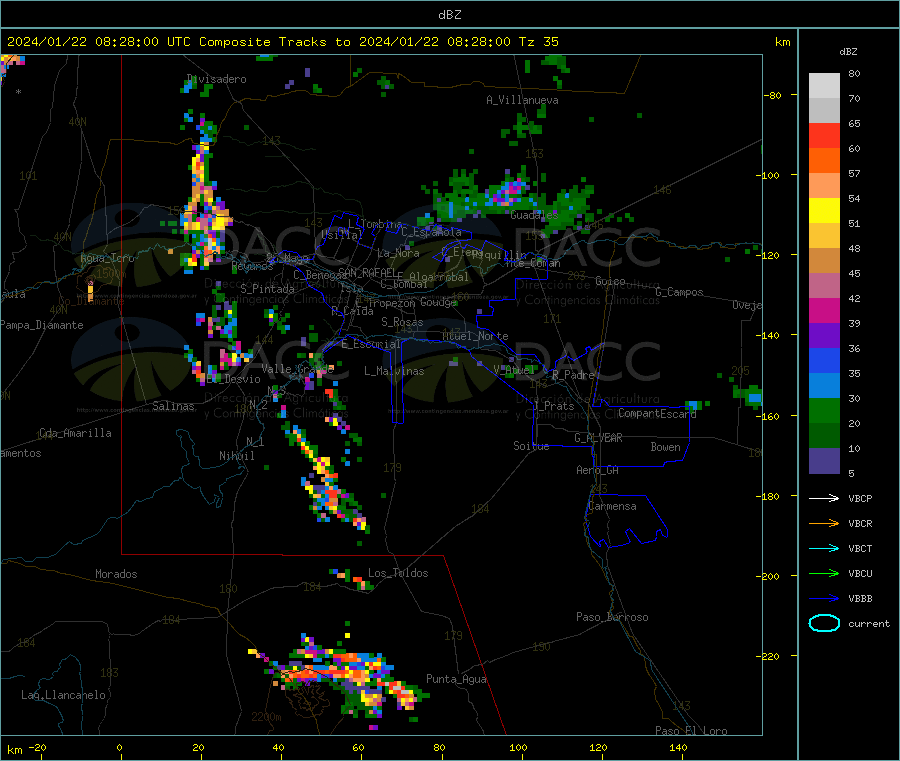Viewport: 900px width, 761px height.
Task: Click the 'Cda_Amarilla' map label
Action: 75,433
